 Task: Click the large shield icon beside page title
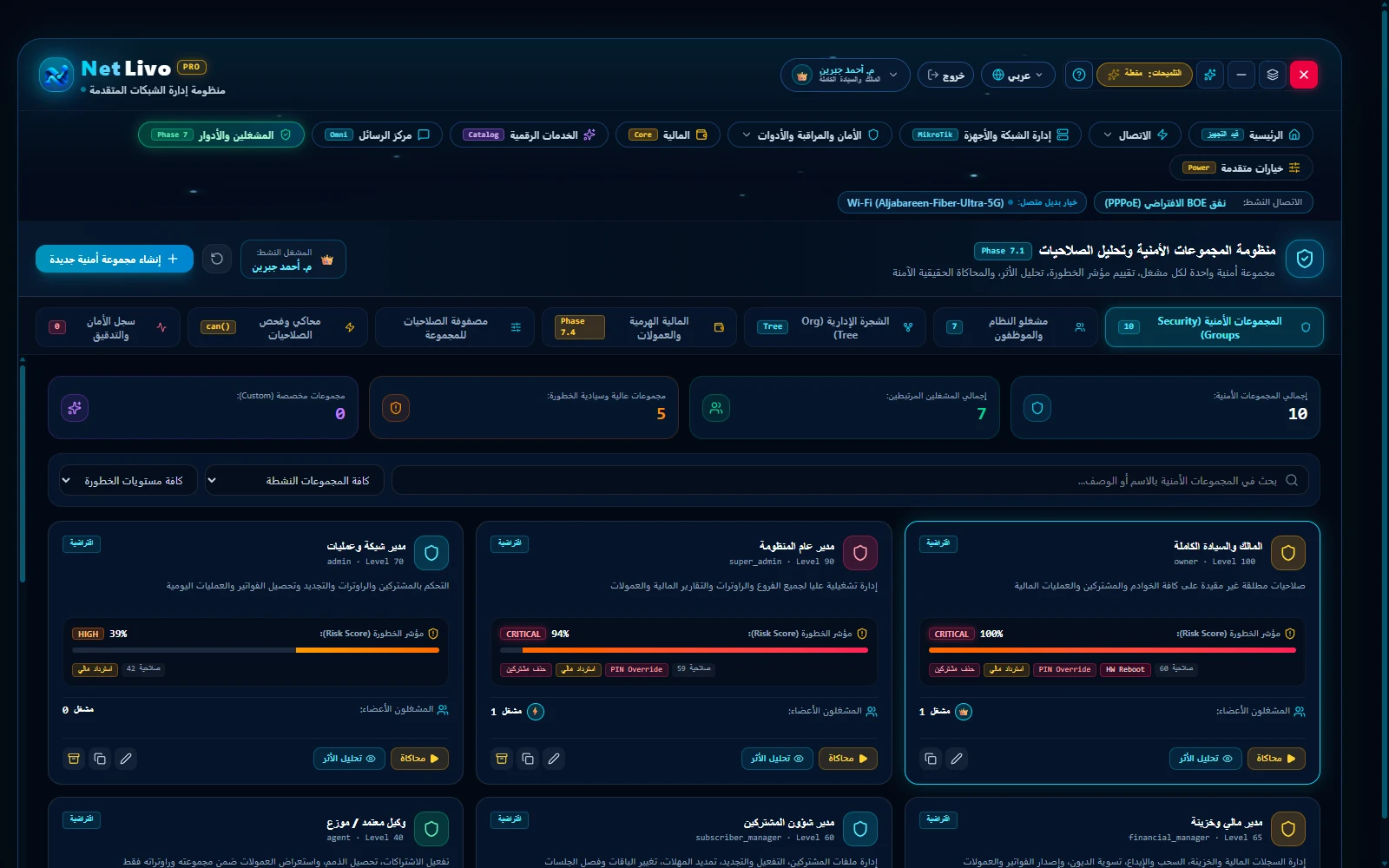tap(1305, 259)
